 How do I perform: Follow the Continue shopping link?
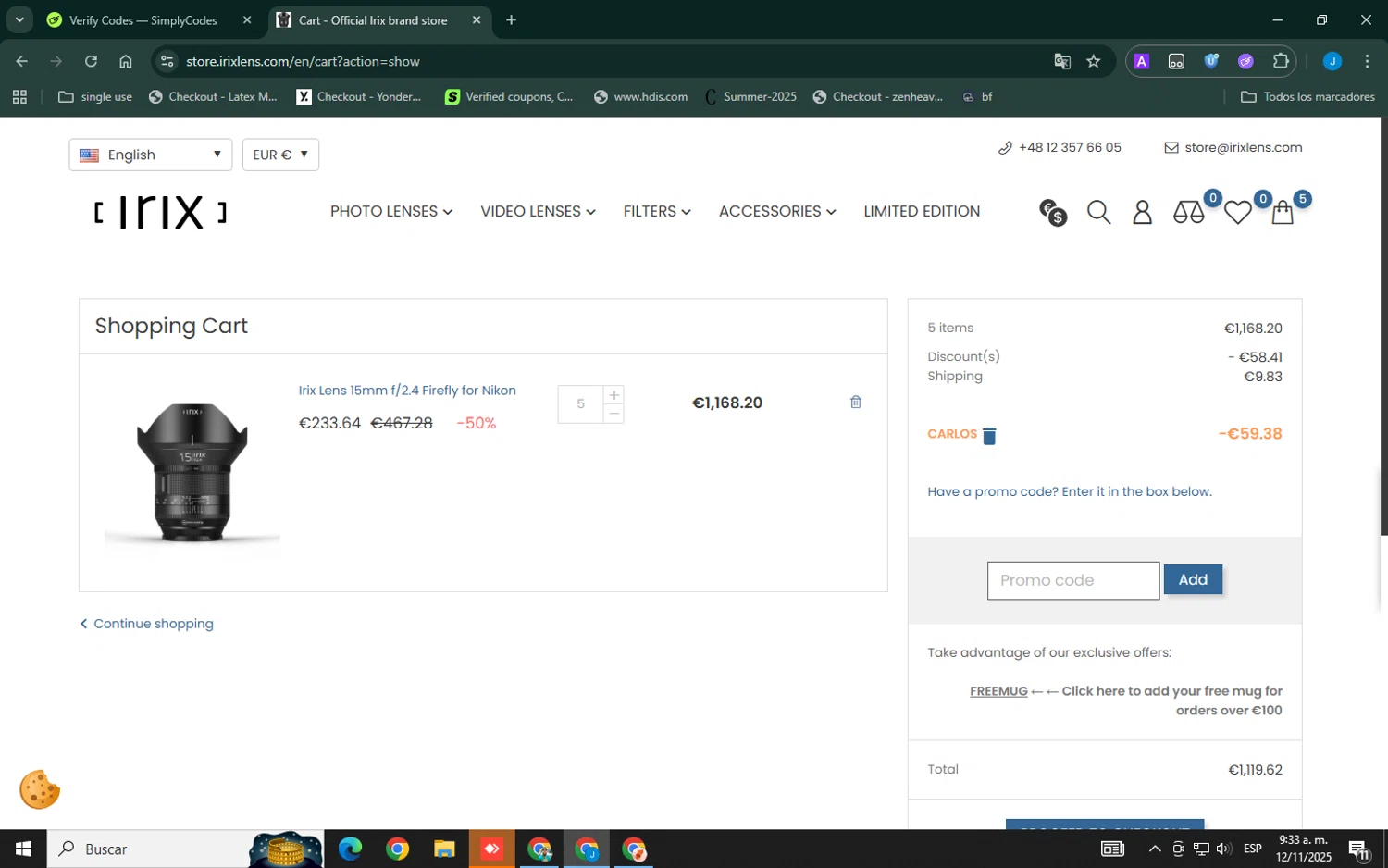[x=146, y=624]
